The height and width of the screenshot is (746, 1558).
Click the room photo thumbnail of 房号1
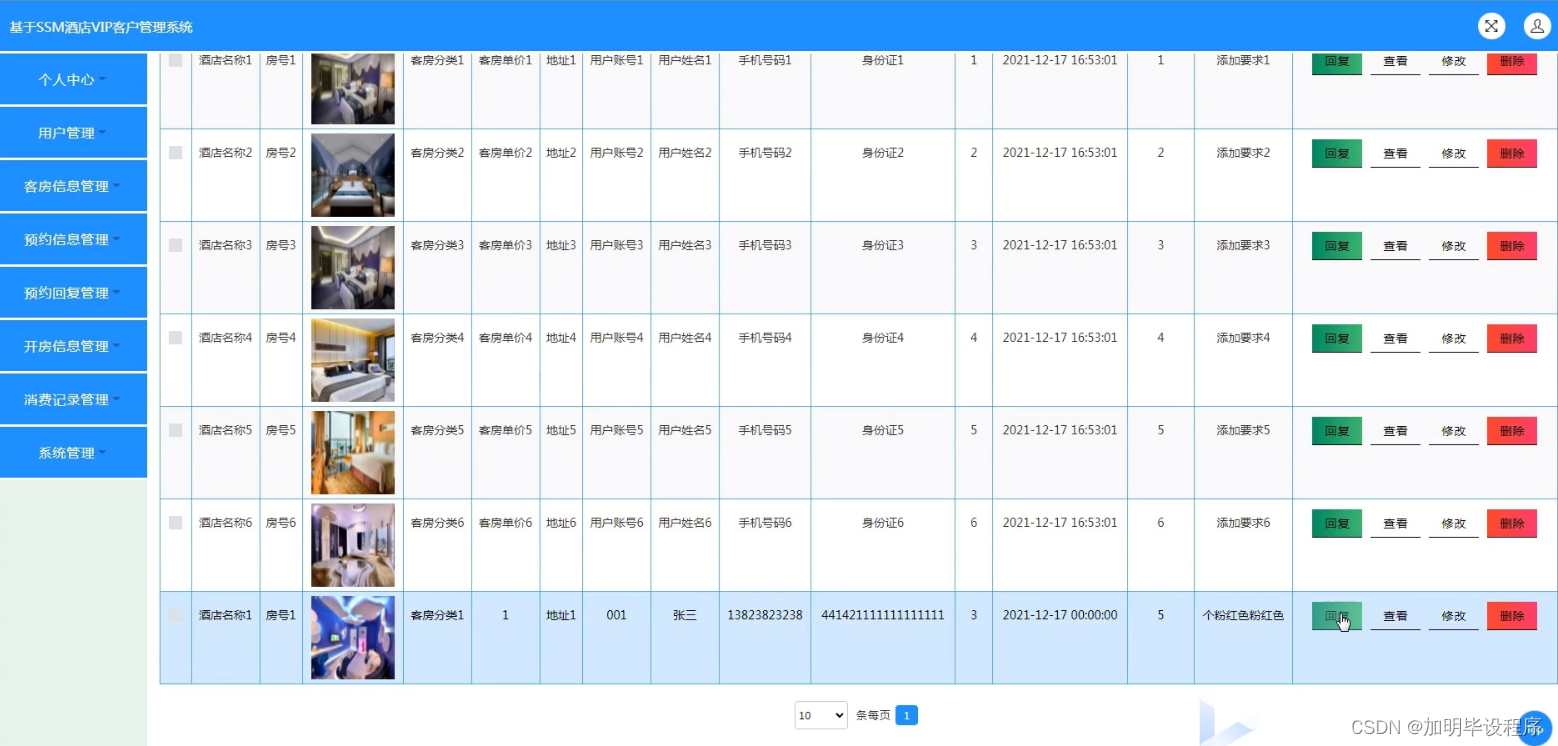[352, 88]
